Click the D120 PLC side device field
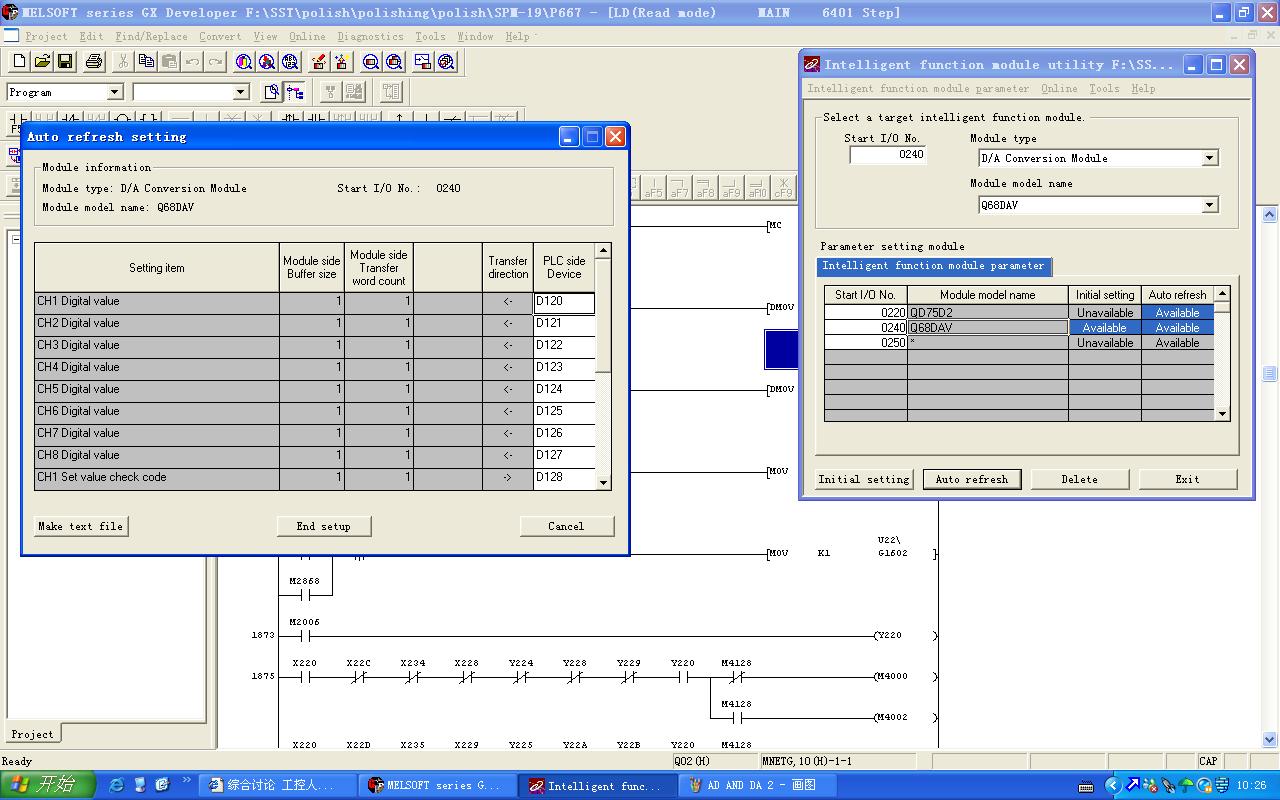This screenshot has width=1280, height=800. [x=564, y=301]
